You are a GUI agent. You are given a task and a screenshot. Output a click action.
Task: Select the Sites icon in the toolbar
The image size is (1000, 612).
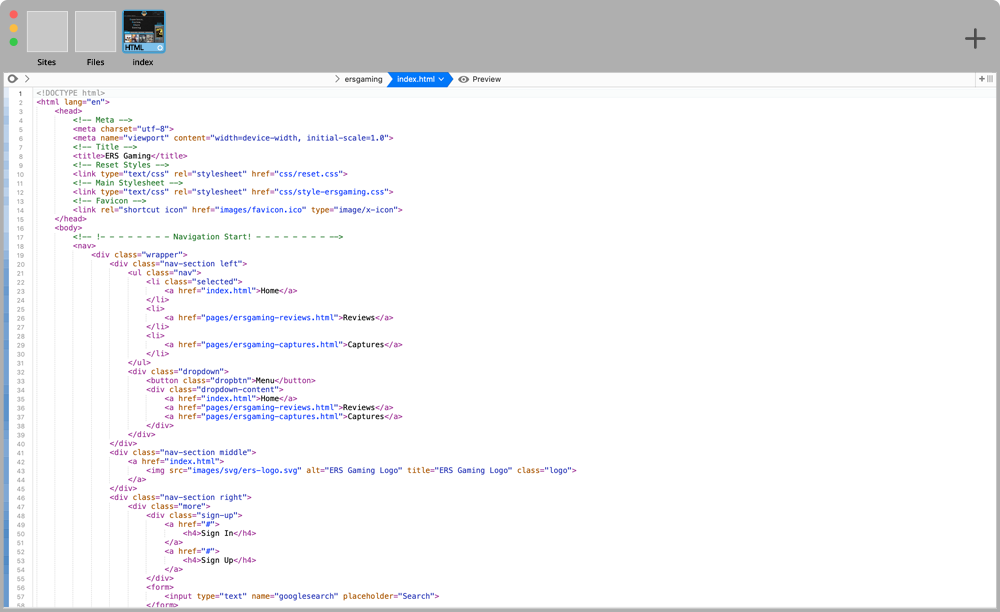46,31
